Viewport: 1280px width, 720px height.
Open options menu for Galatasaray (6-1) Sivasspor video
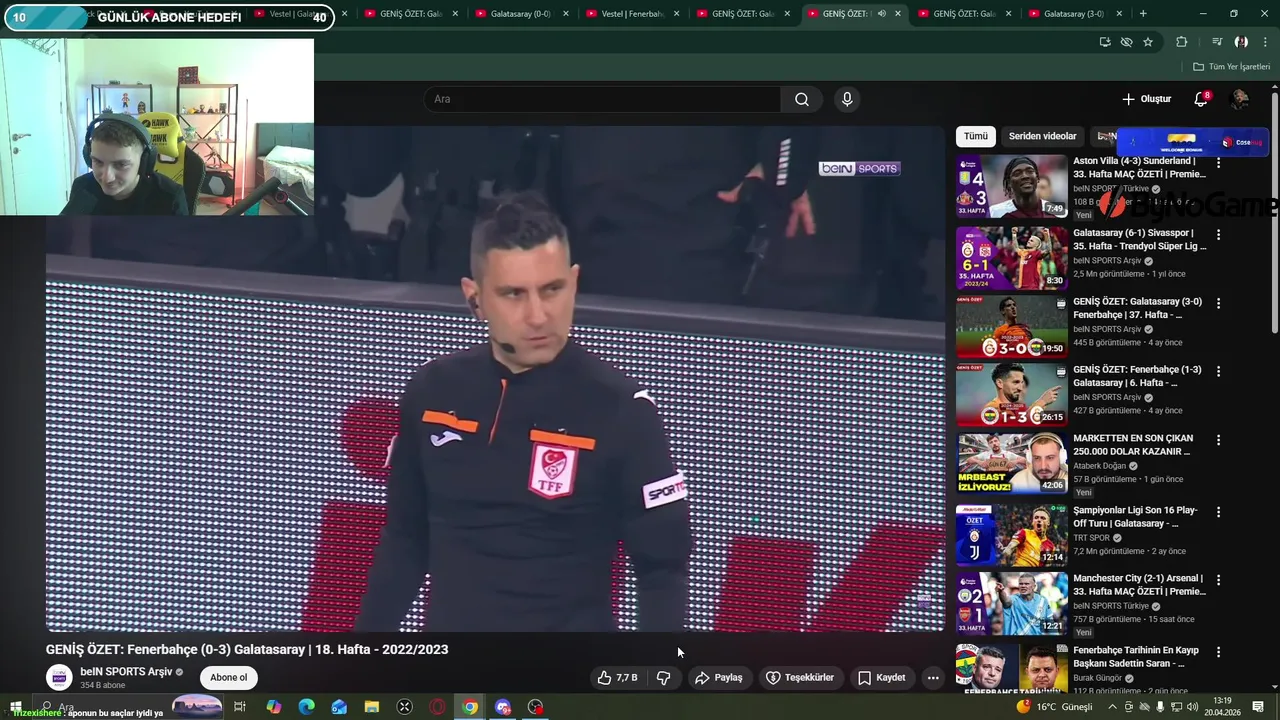coord(1218,234)
